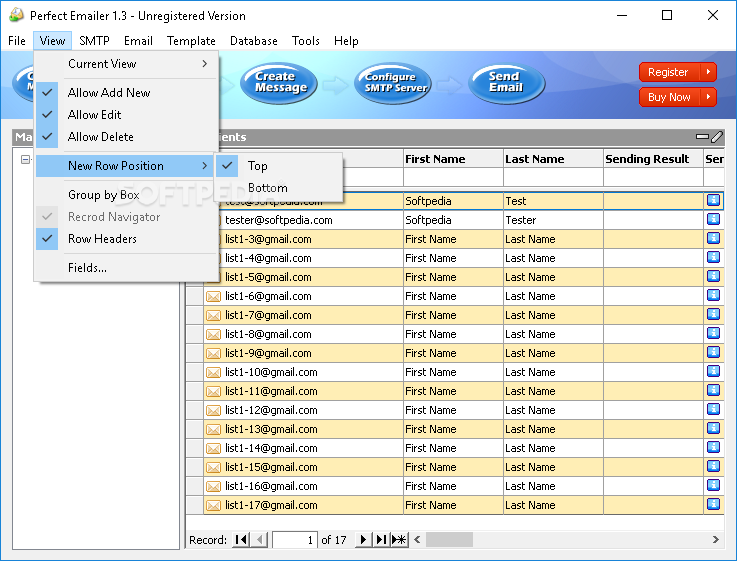Select Bottom new row position

pyautogui.click(x=278, y=188)
